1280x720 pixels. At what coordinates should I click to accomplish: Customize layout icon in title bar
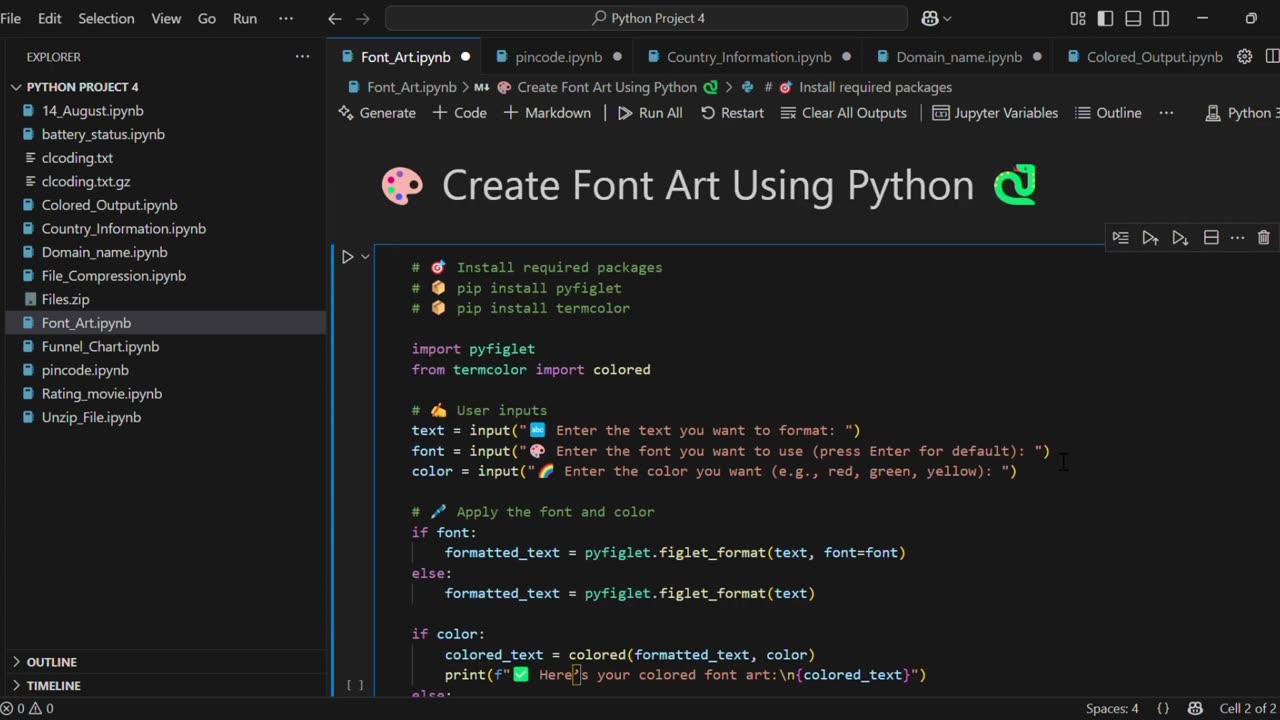[x=1078, y=18]
